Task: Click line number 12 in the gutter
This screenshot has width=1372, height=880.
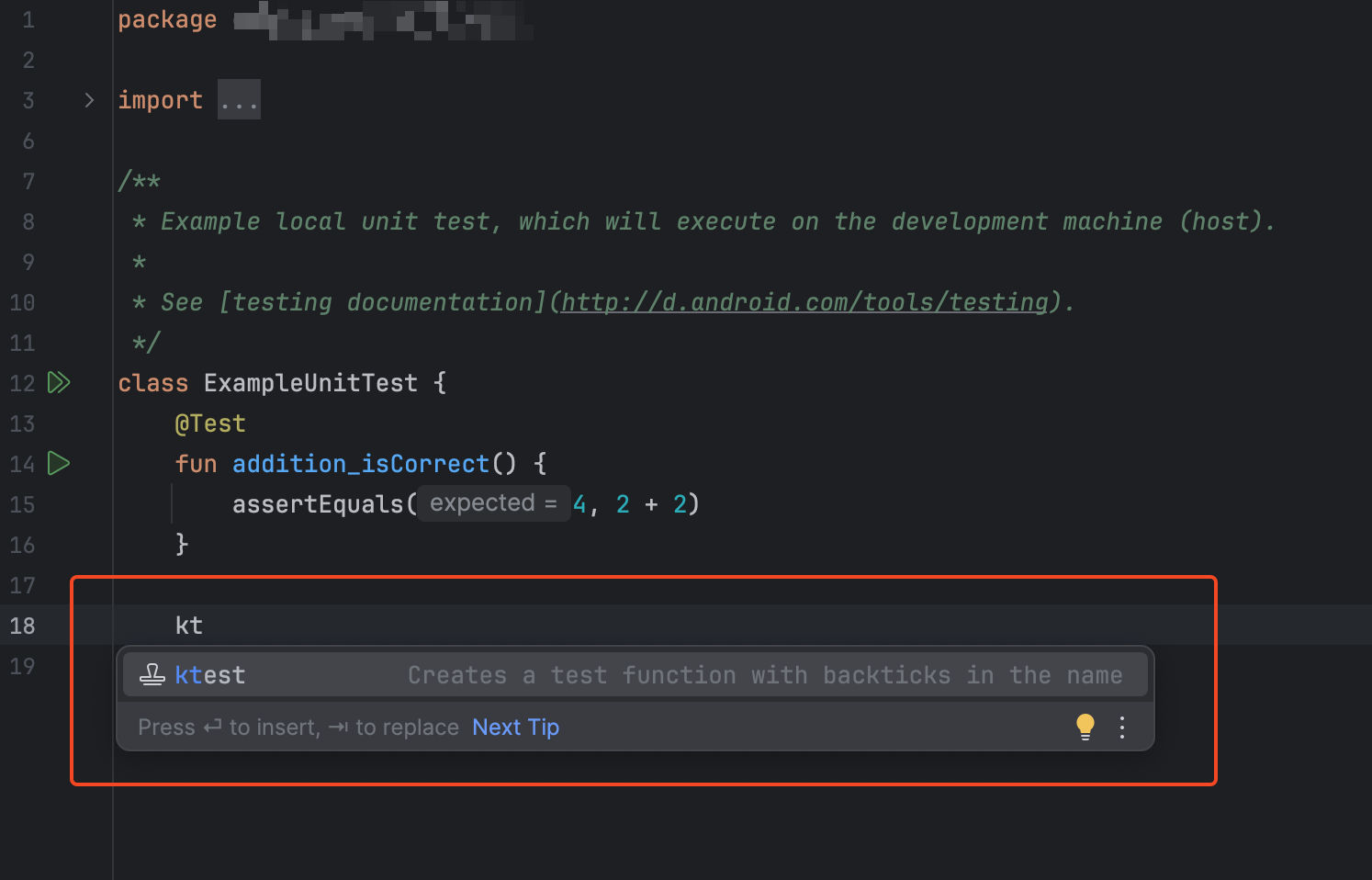Action: pos(22,383)
